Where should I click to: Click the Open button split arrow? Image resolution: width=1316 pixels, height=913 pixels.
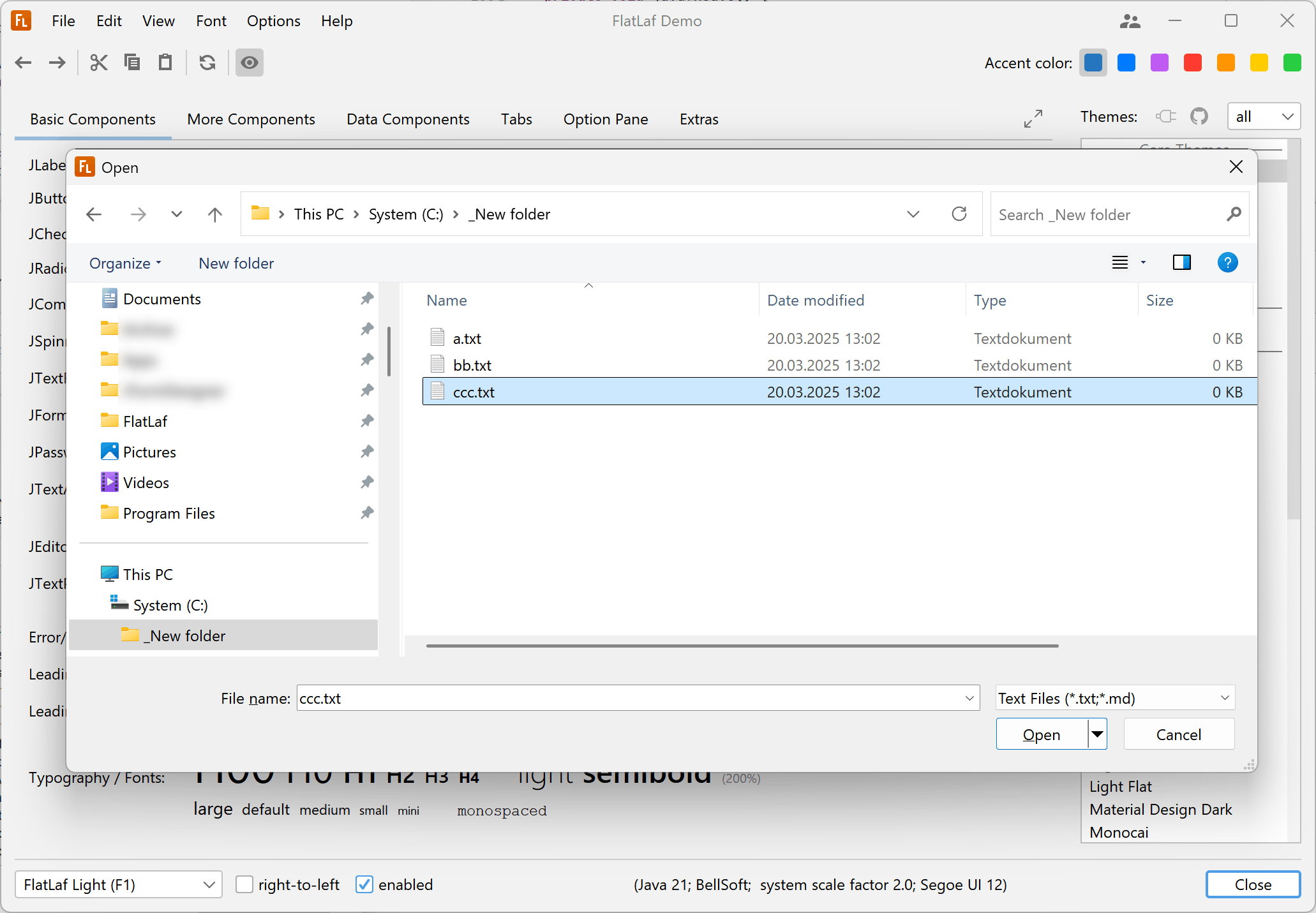pyautogui.click(x=1097, y=734)
